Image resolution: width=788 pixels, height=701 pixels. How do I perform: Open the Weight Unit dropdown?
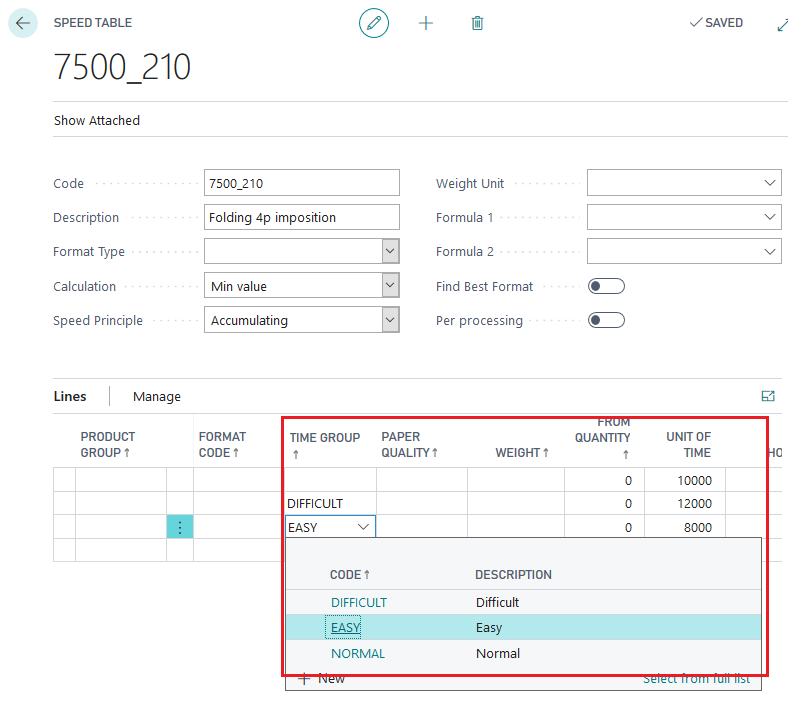point(770,184)
